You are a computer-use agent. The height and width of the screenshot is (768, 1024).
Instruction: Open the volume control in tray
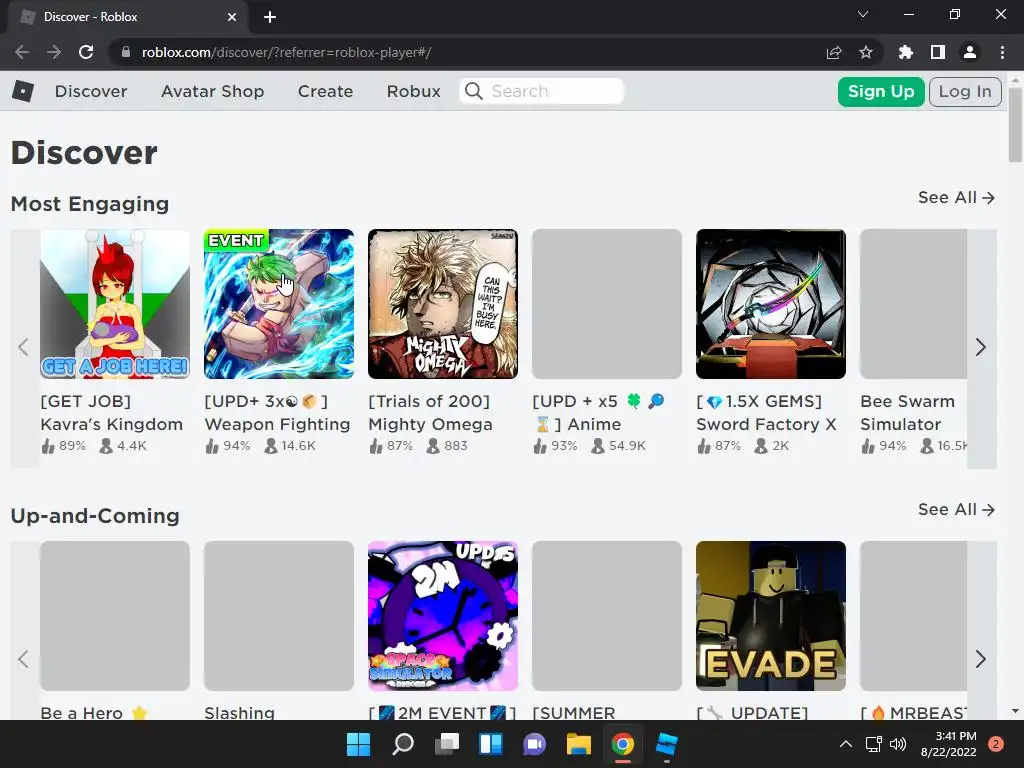[898, 744]
